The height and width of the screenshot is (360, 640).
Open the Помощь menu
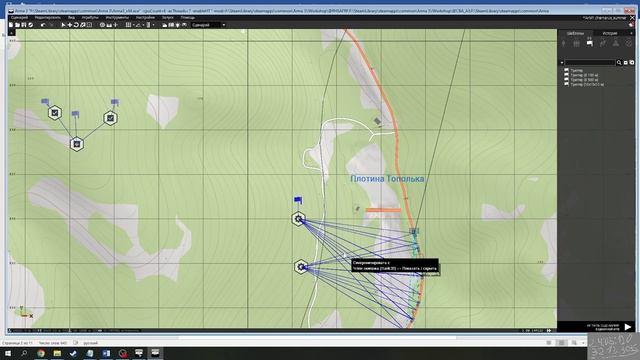click(x=188, y=18)
